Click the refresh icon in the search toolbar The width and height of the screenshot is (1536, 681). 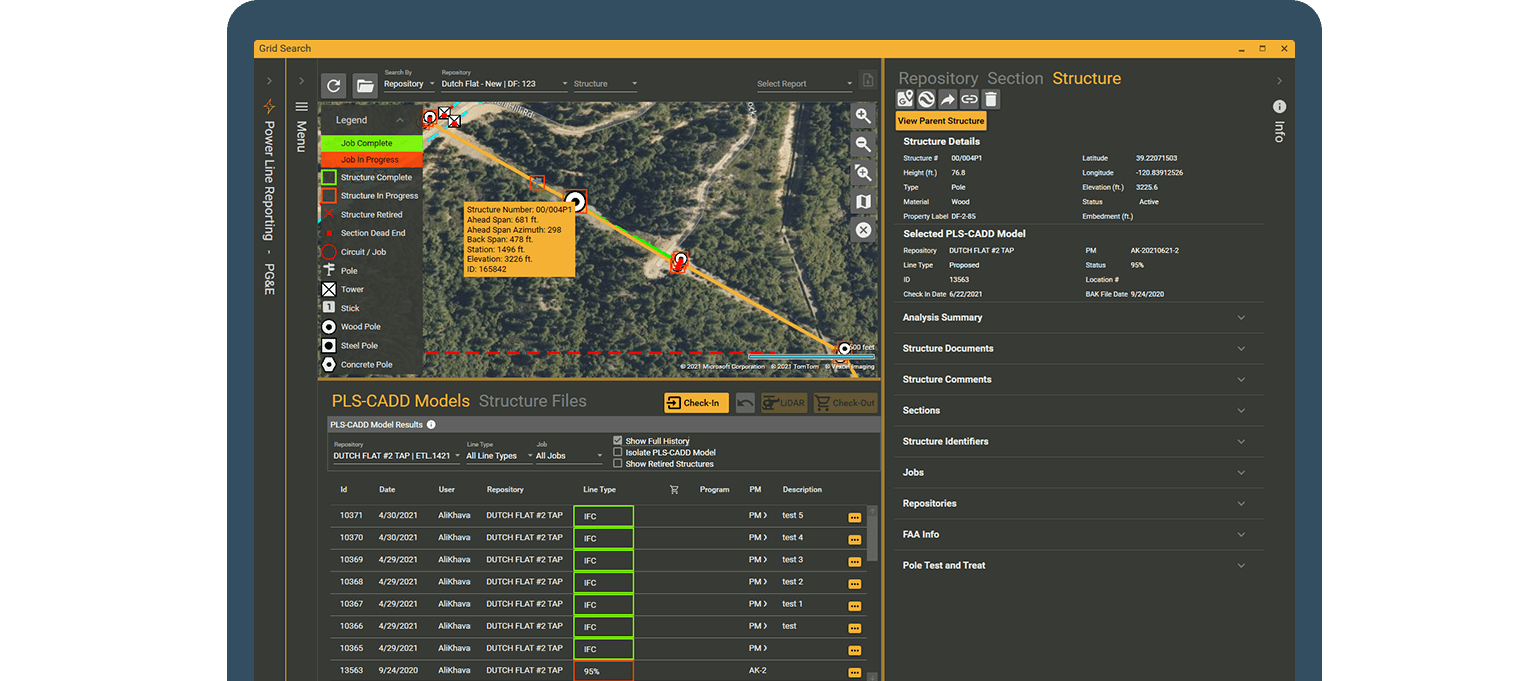tap(334, 85)
